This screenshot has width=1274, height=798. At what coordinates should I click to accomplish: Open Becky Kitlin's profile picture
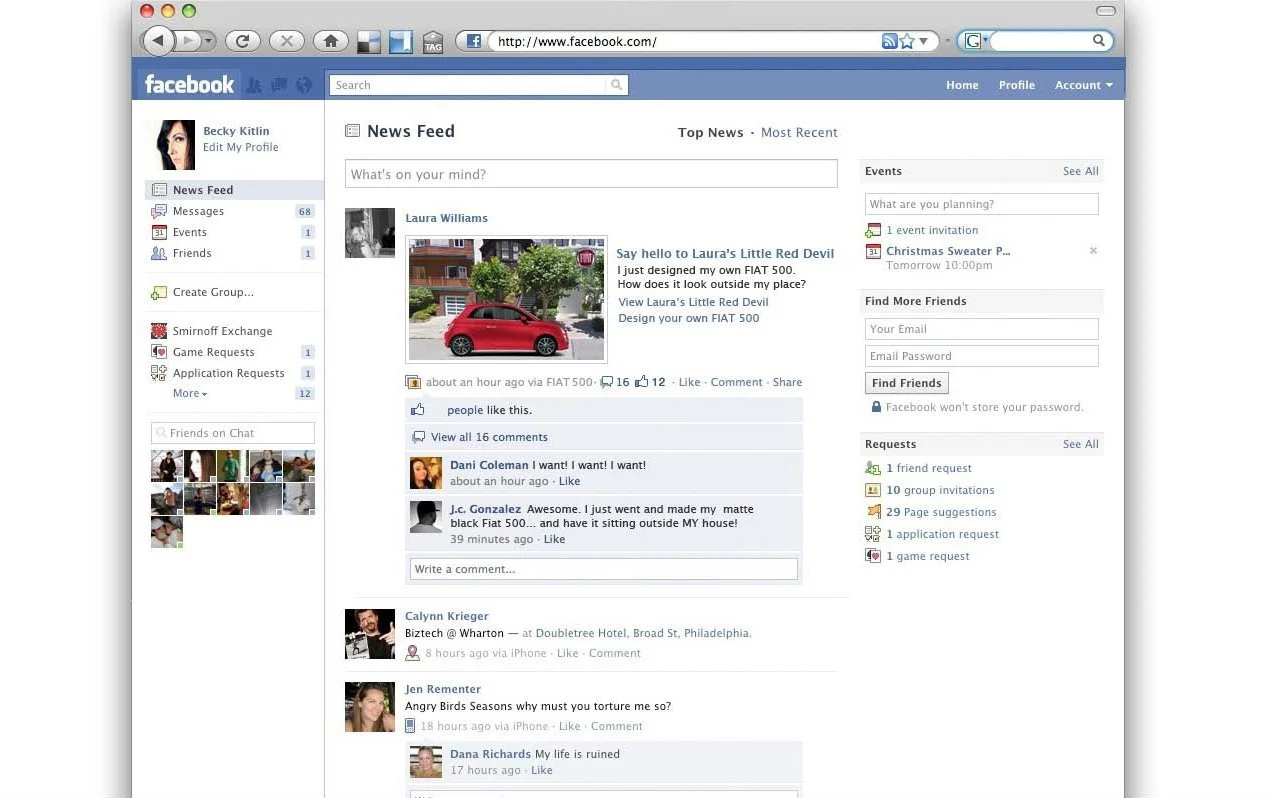click(171, 145)
